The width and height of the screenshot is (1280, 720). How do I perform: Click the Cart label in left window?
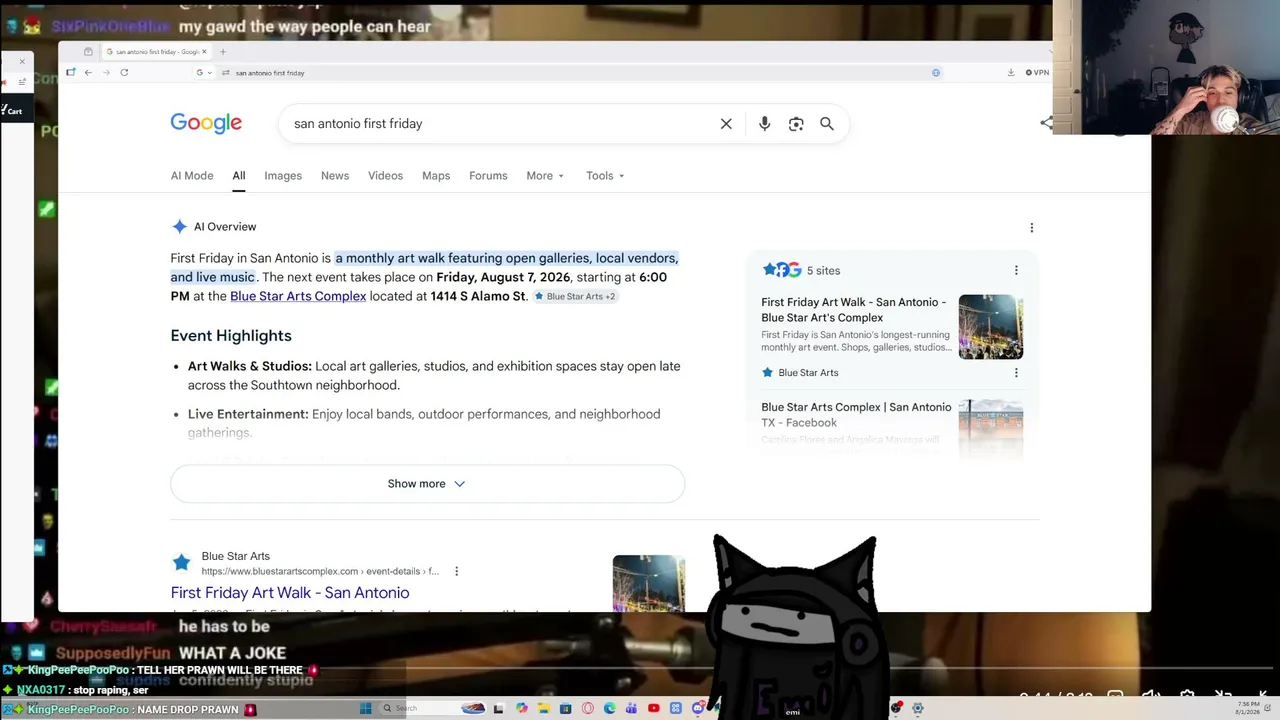pos(14,111)
